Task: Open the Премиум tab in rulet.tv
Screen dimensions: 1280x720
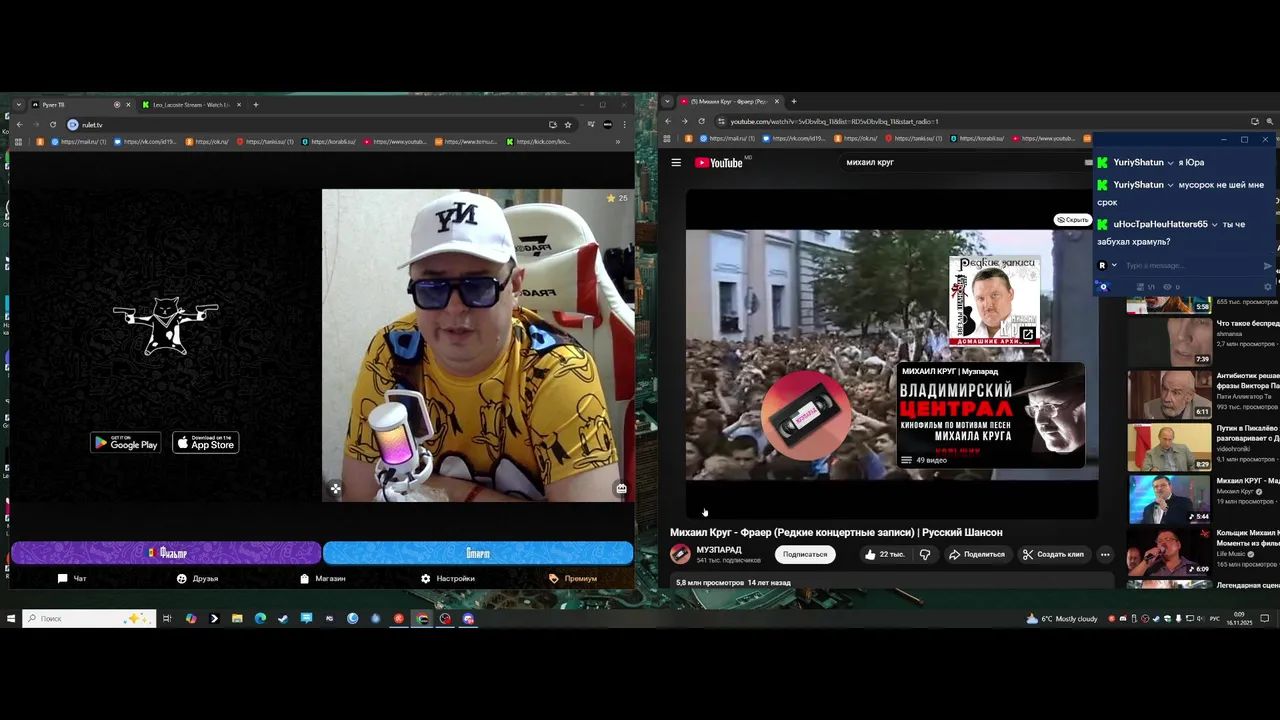Action: (x=573, y=578)
